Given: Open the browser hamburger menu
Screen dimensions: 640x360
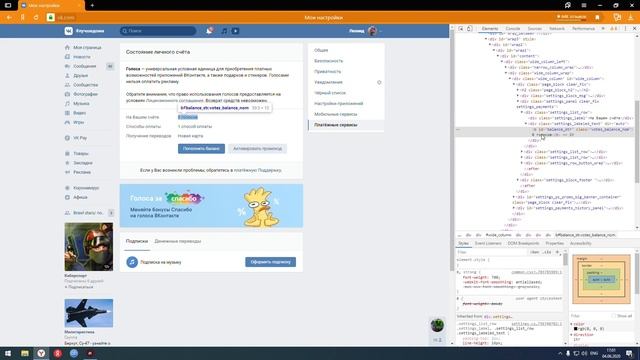Looking at the screenshot, I should (584, 5).
